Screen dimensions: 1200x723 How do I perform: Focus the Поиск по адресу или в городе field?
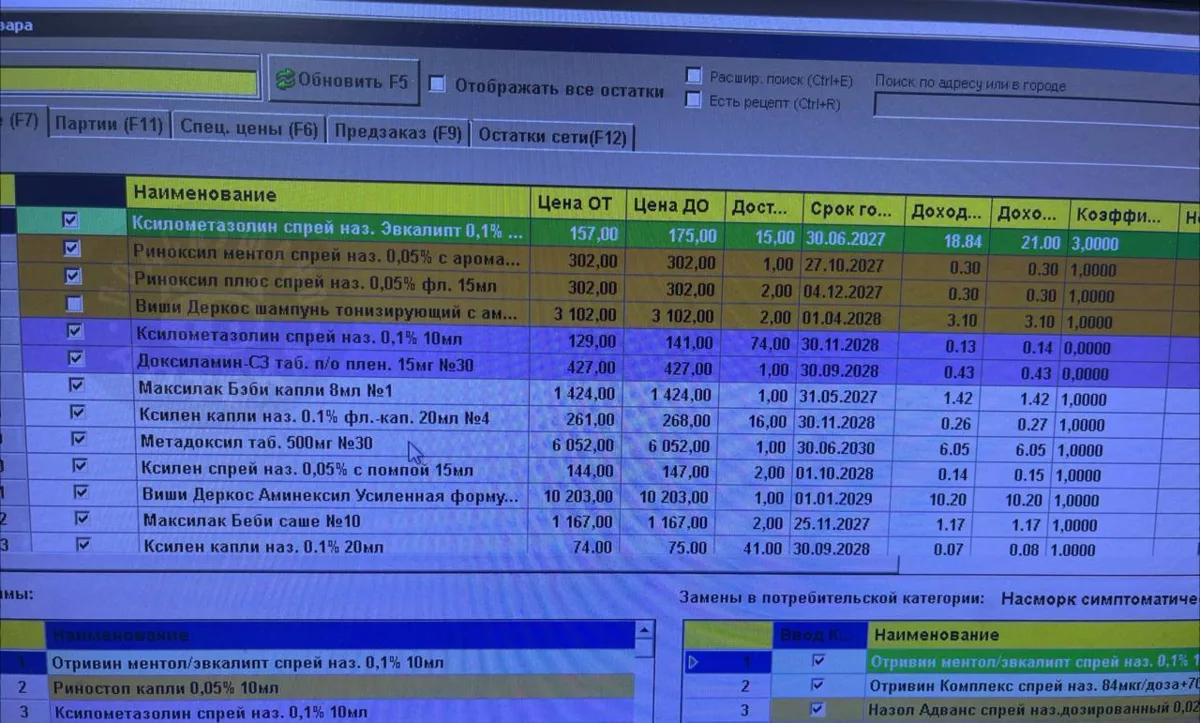pyautogui.click(x=1036, y=107)
